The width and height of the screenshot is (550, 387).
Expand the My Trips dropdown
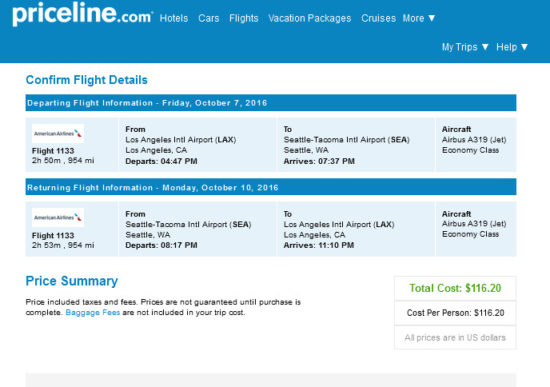(465, 47)
